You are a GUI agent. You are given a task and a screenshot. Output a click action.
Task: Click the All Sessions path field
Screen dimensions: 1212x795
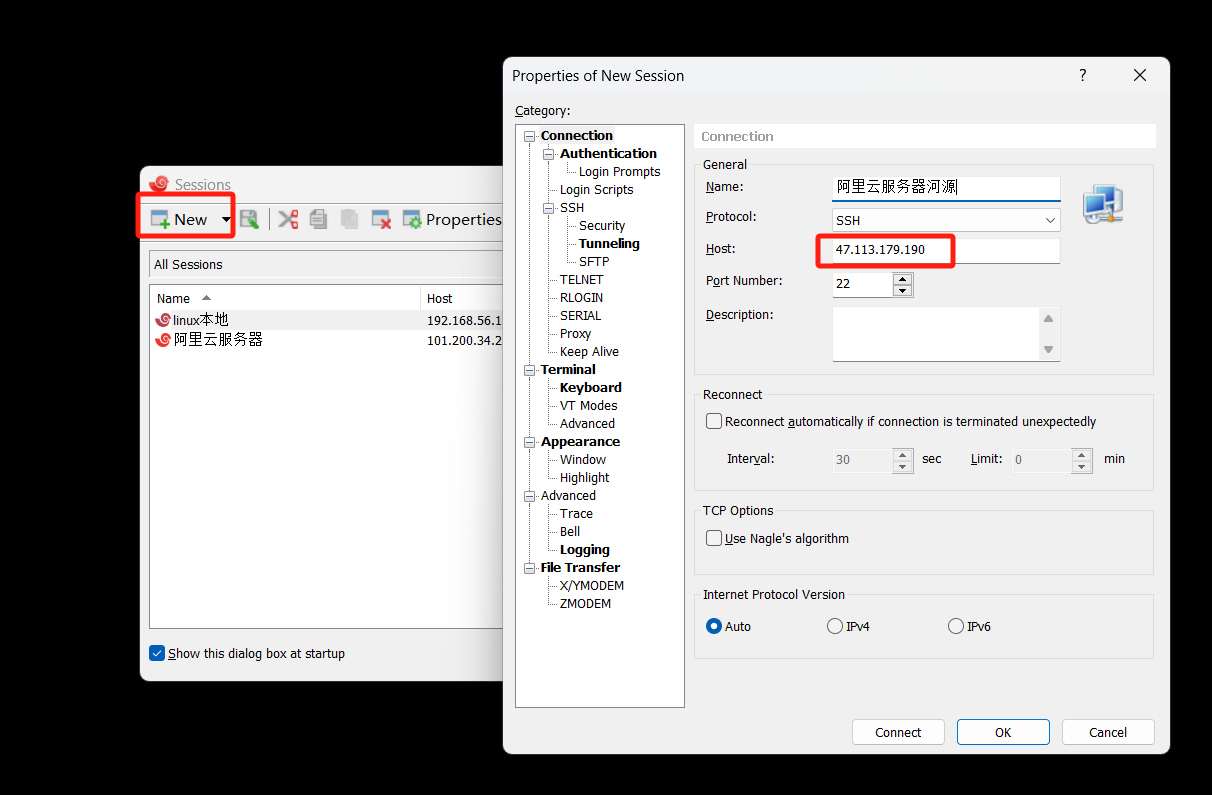pos(326,264)
